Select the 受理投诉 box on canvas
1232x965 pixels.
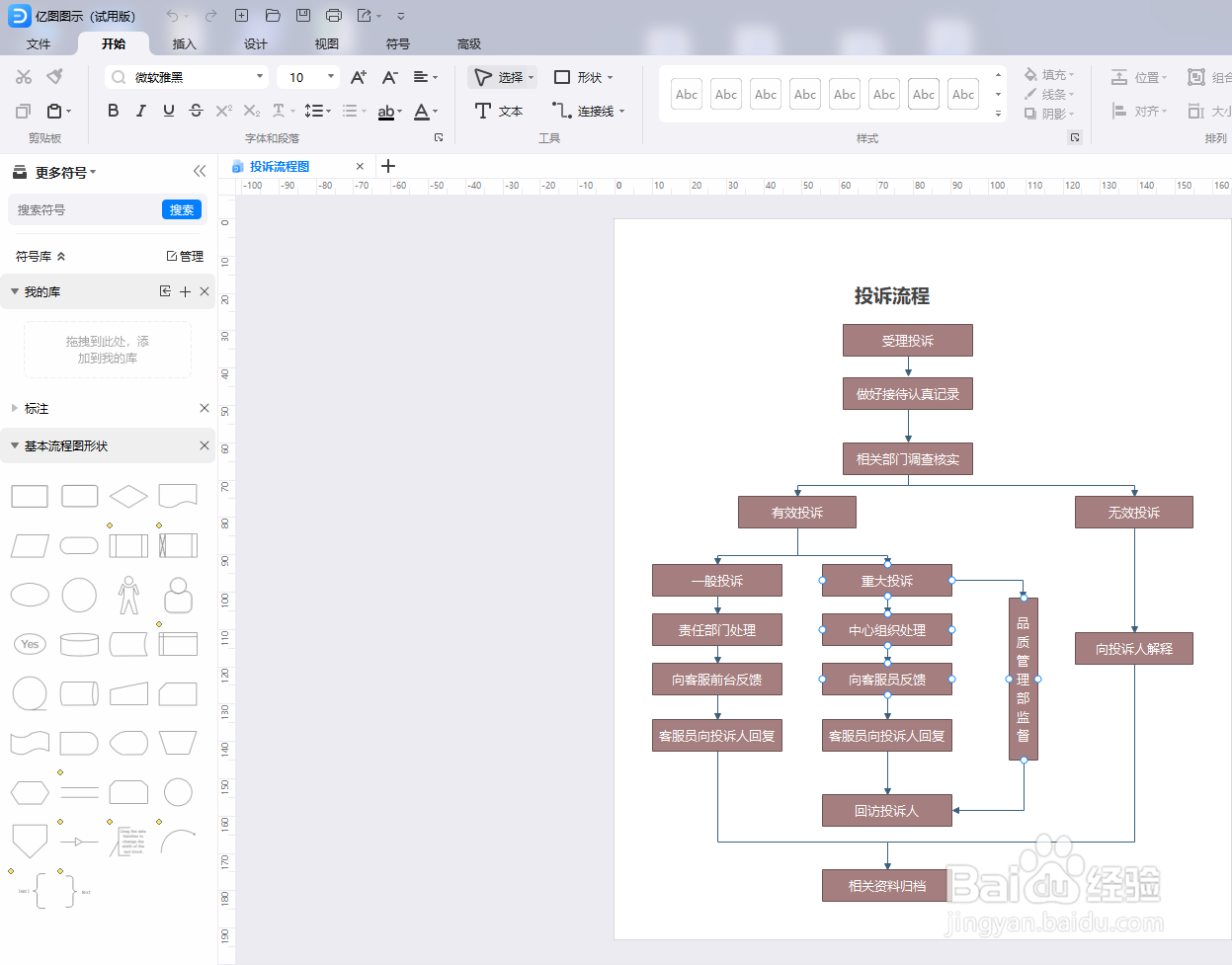(x=907, y=340)
